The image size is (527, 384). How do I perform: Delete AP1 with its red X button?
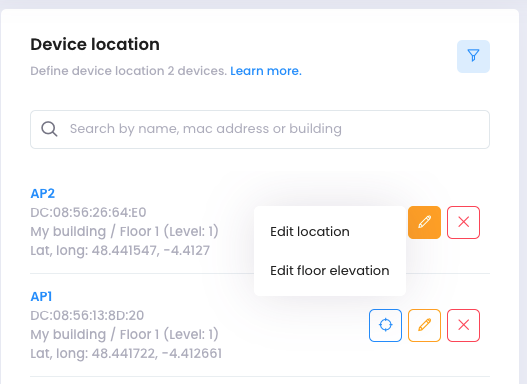(x=463, y=326)
